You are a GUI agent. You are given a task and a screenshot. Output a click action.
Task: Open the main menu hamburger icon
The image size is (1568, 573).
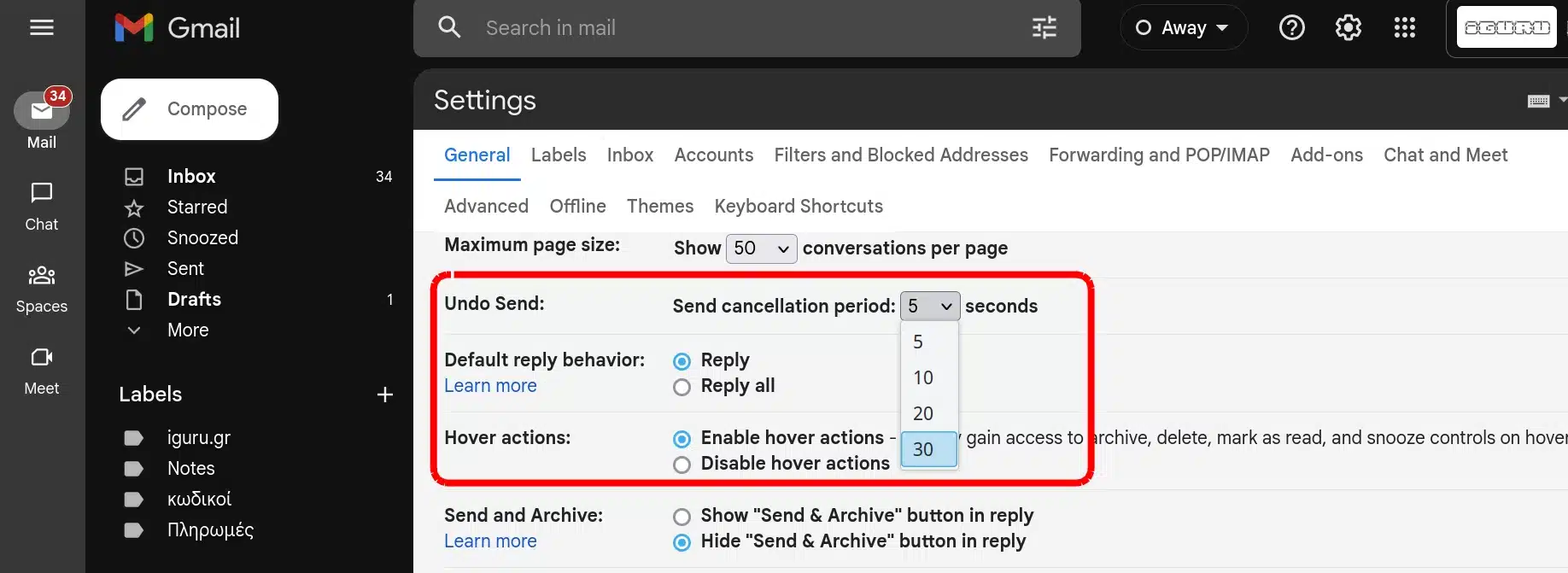41,27
